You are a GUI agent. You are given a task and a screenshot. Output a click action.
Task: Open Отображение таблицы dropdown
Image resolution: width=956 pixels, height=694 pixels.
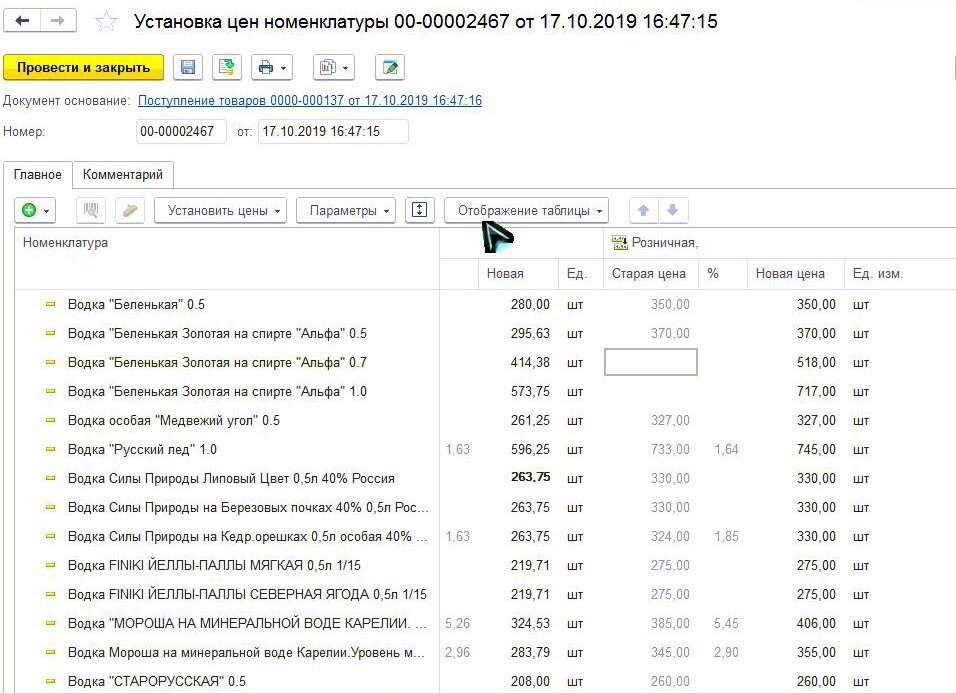[526, 210]
